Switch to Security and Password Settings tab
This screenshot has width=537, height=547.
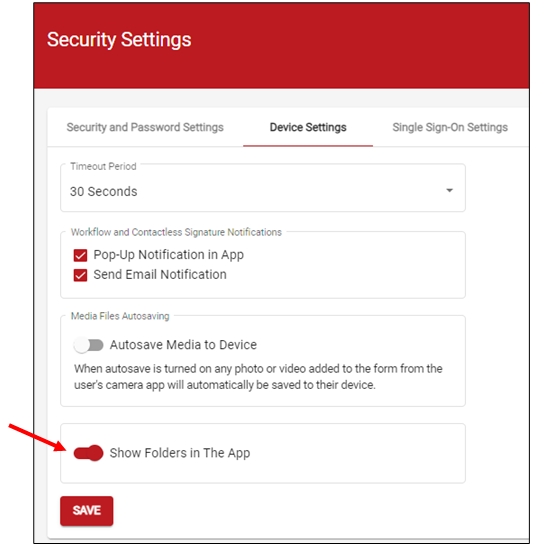[145, 127]
